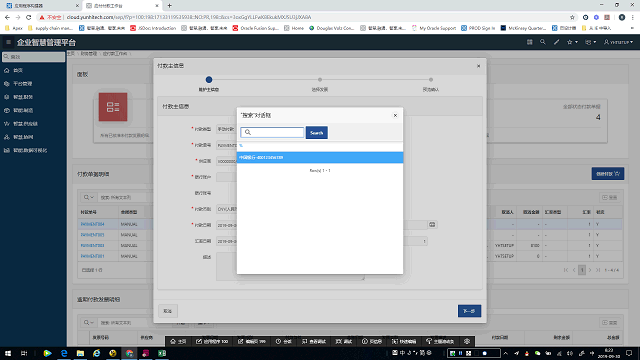Toggle the hamburger navigation menu icon
Screen dimensions: 640x360
pyautogui.click(x=8, y=42)
